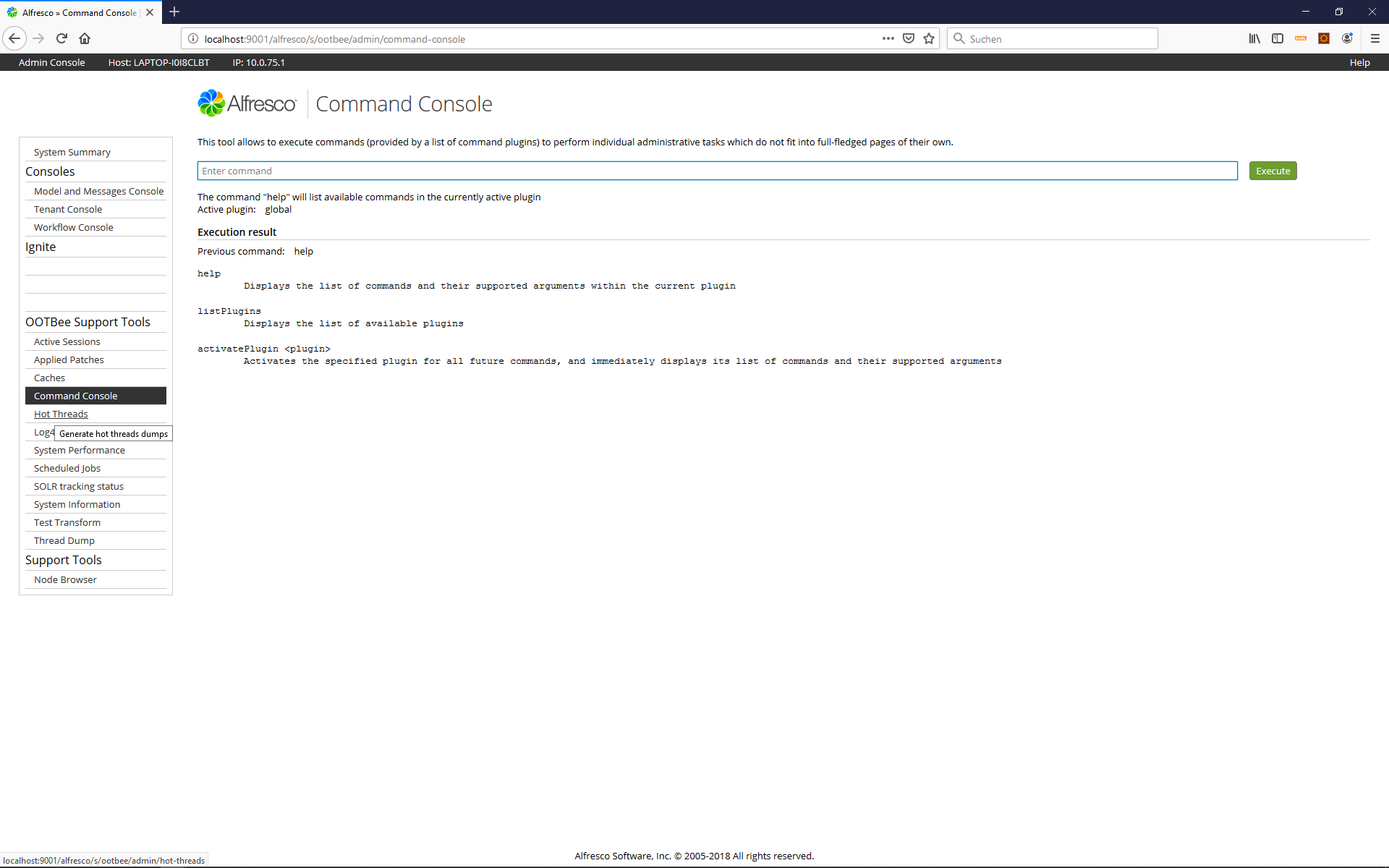Open Node Browser tool

click(x=64, y=579)
